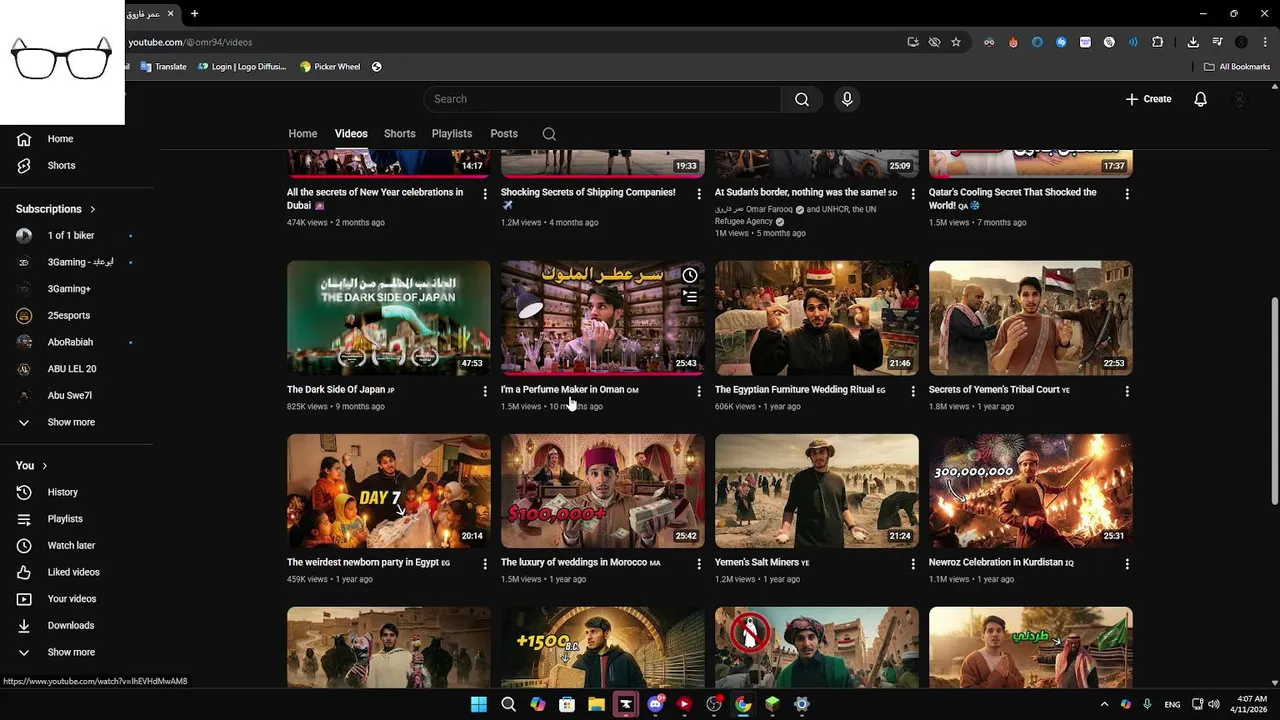Show more subscriptions
This screenshot has width=1280, height=720.
click(76, 422)
